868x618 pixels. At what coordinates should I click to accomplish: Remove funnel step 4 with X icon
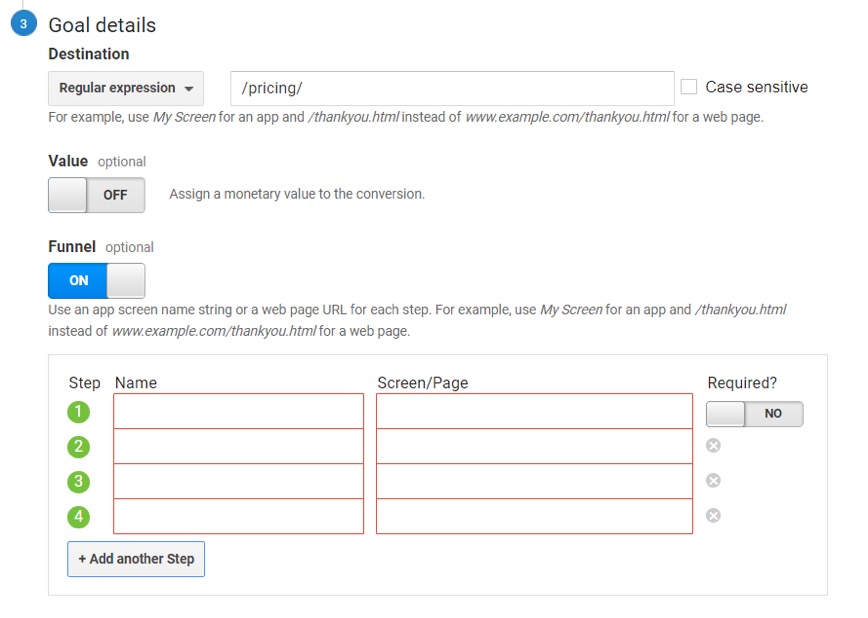pos(713,516)
